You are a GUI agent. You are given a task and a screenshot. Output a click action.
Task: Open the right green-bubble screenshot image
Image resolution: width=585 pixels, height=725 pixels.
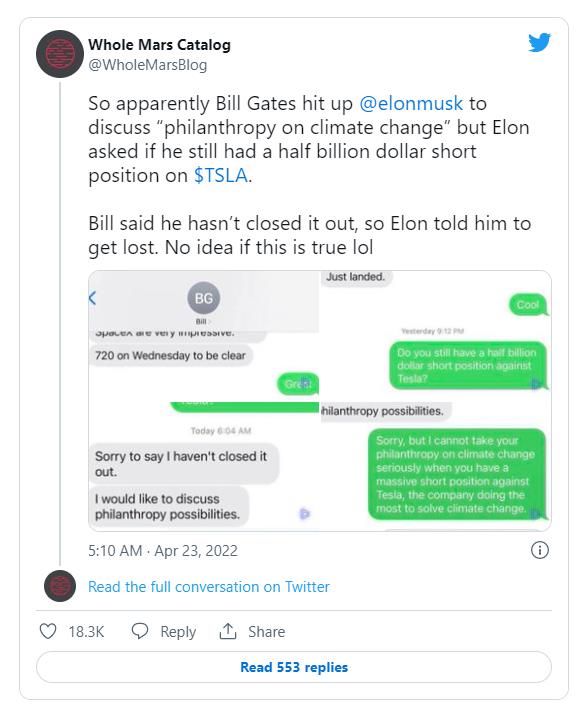tap(436, 400)
